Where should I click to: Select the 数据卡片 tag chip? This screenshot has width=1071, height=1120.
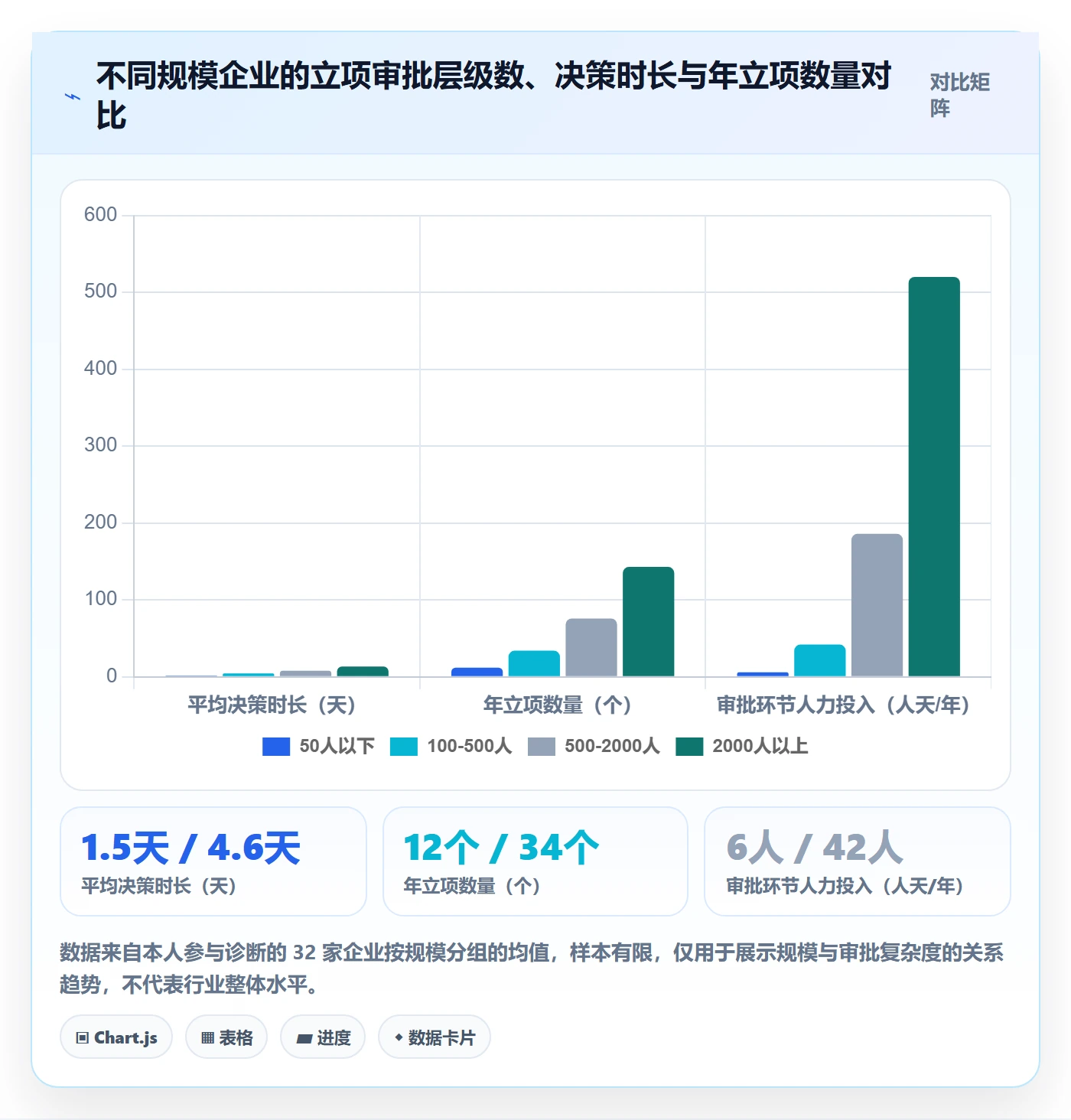(x=435, y=1037)
